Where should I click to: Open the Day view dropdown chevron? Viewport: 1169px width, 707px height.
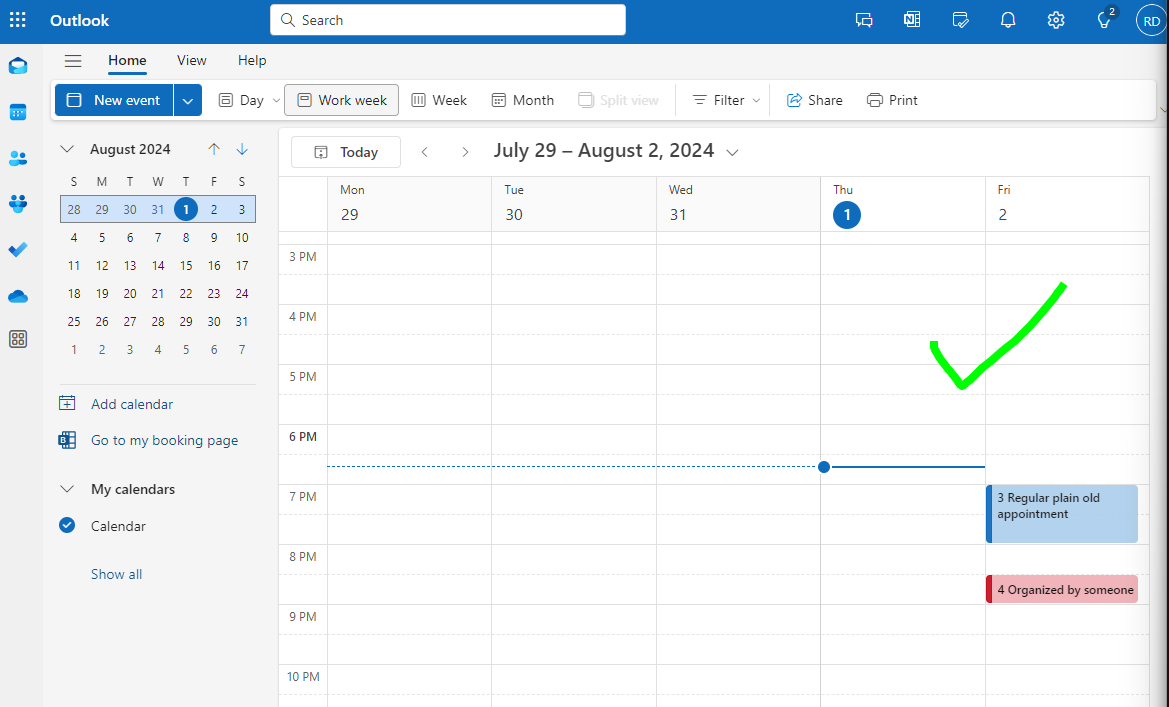point(276,100)
